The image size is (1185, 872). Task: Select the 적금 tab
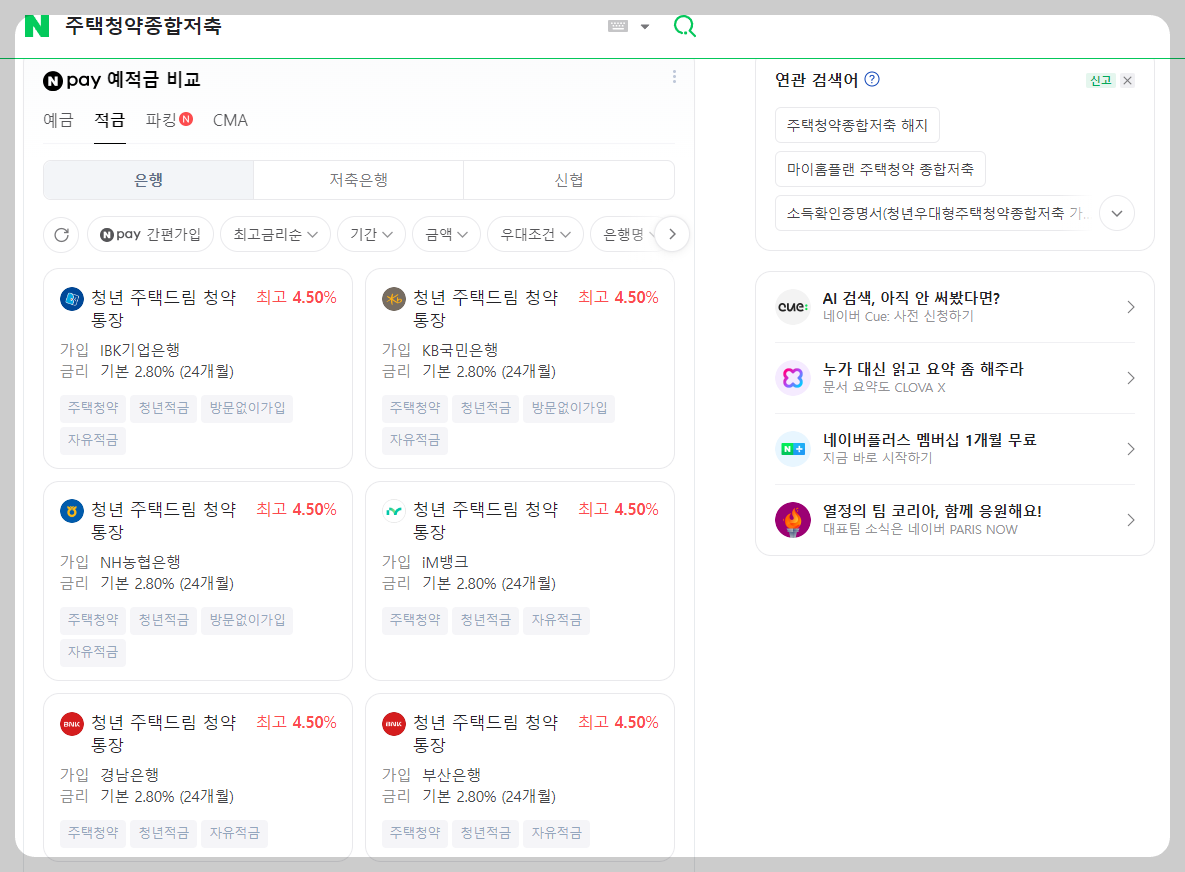pos(110,120)
